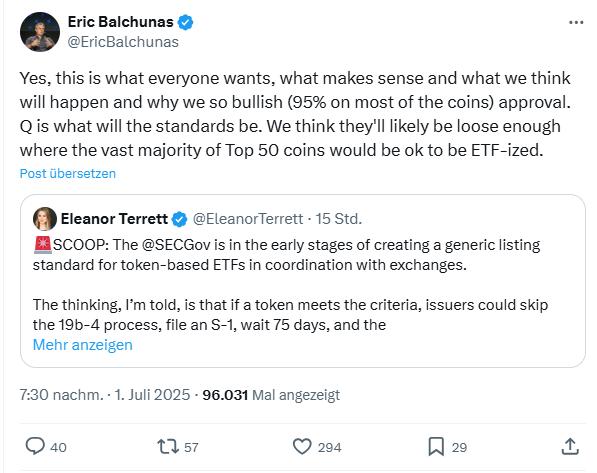Open the @EleanorTerrett handle link

click(247, 219)
